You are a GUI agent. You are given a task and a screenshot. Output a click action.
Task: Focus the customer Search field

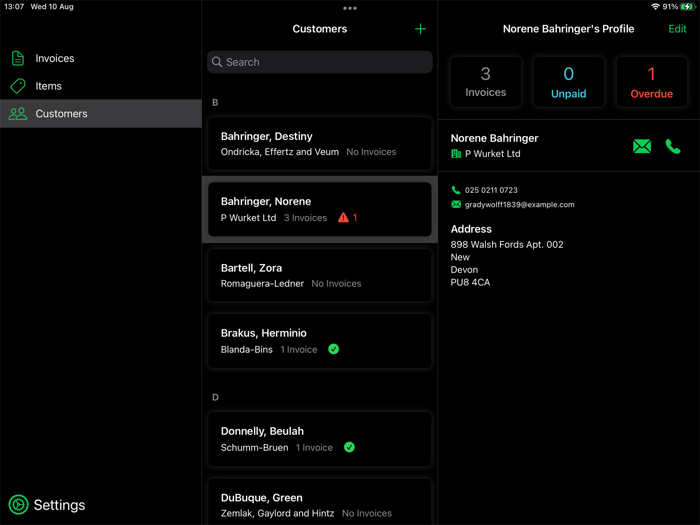(320, 62)
